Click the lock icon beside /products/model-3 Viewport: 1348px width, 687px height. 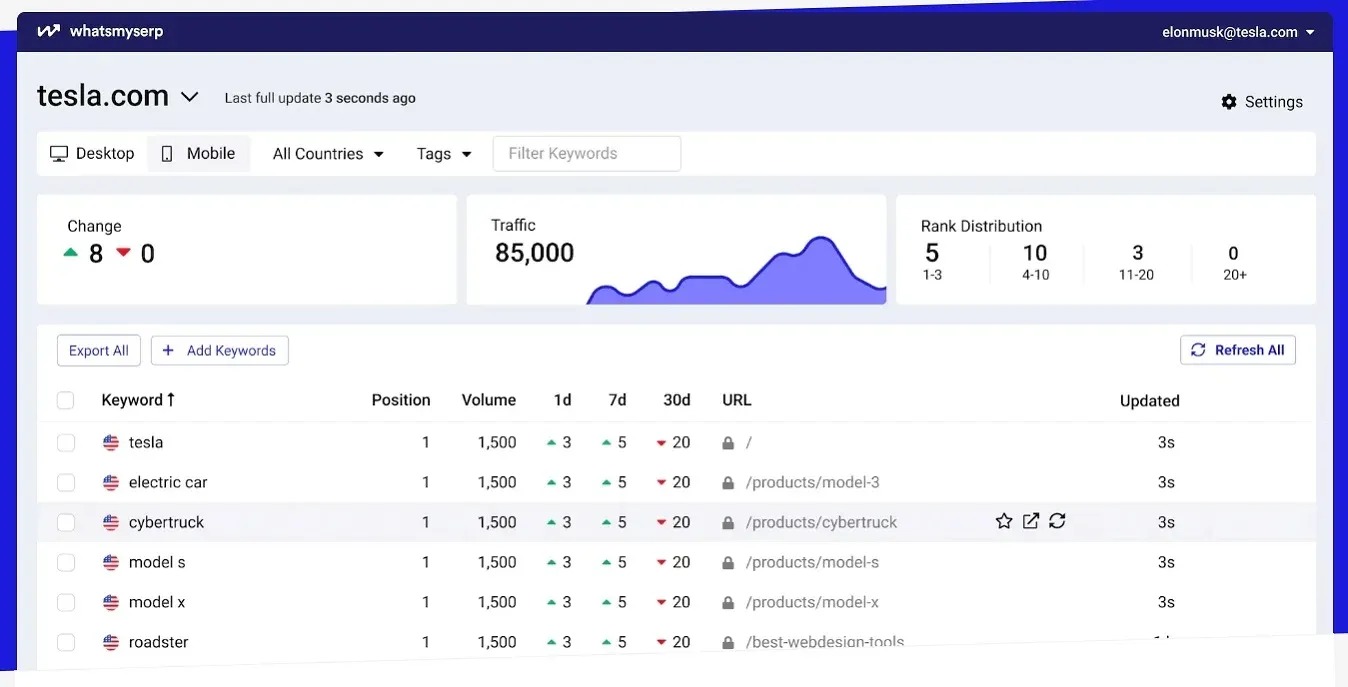click(728, 482)
